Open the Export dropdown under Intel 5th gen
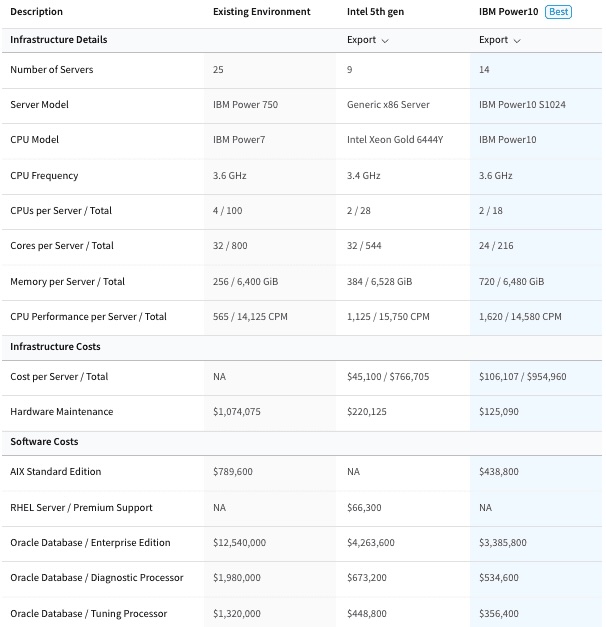 [x=368, y=40]
